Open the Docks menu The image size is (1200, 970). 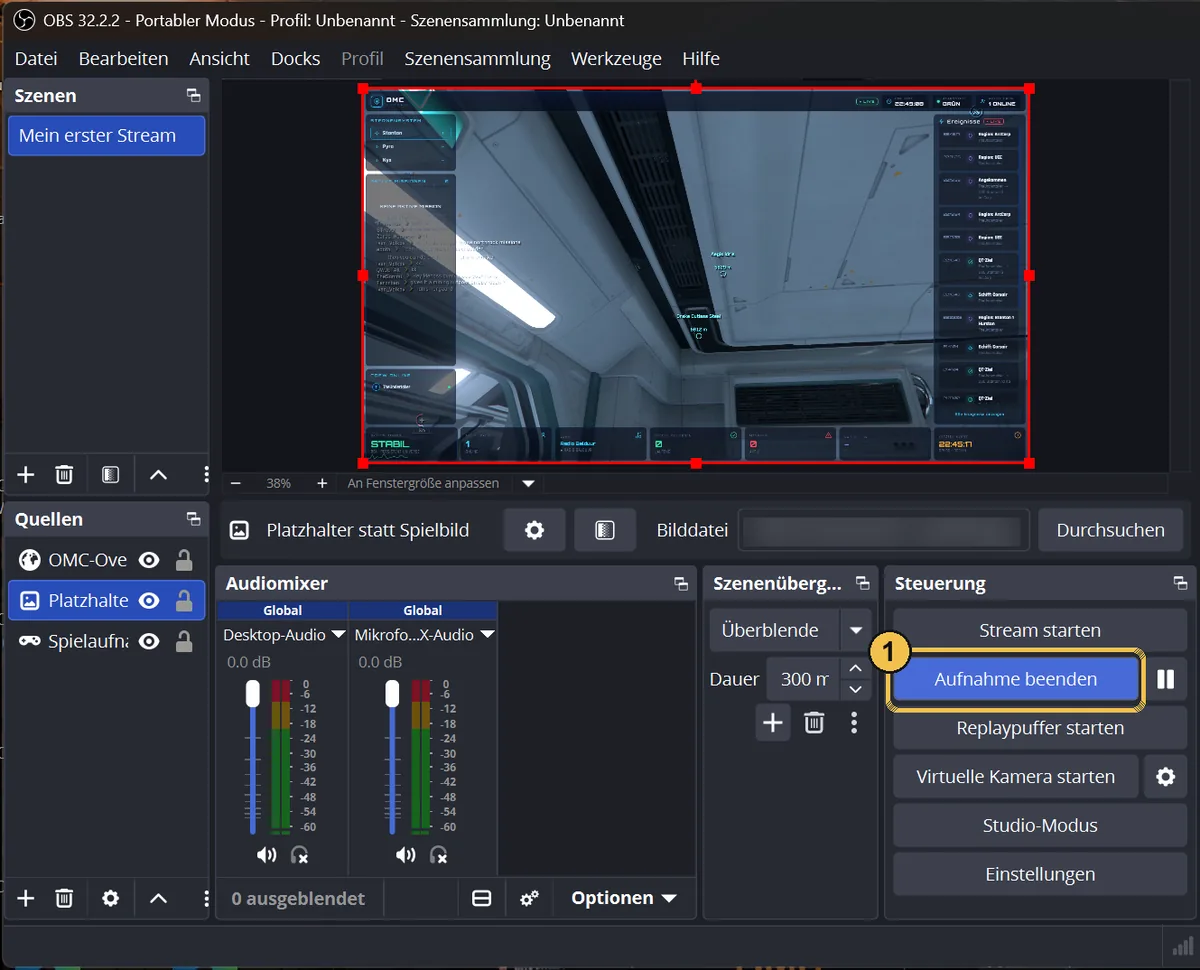tap(295, 59)
